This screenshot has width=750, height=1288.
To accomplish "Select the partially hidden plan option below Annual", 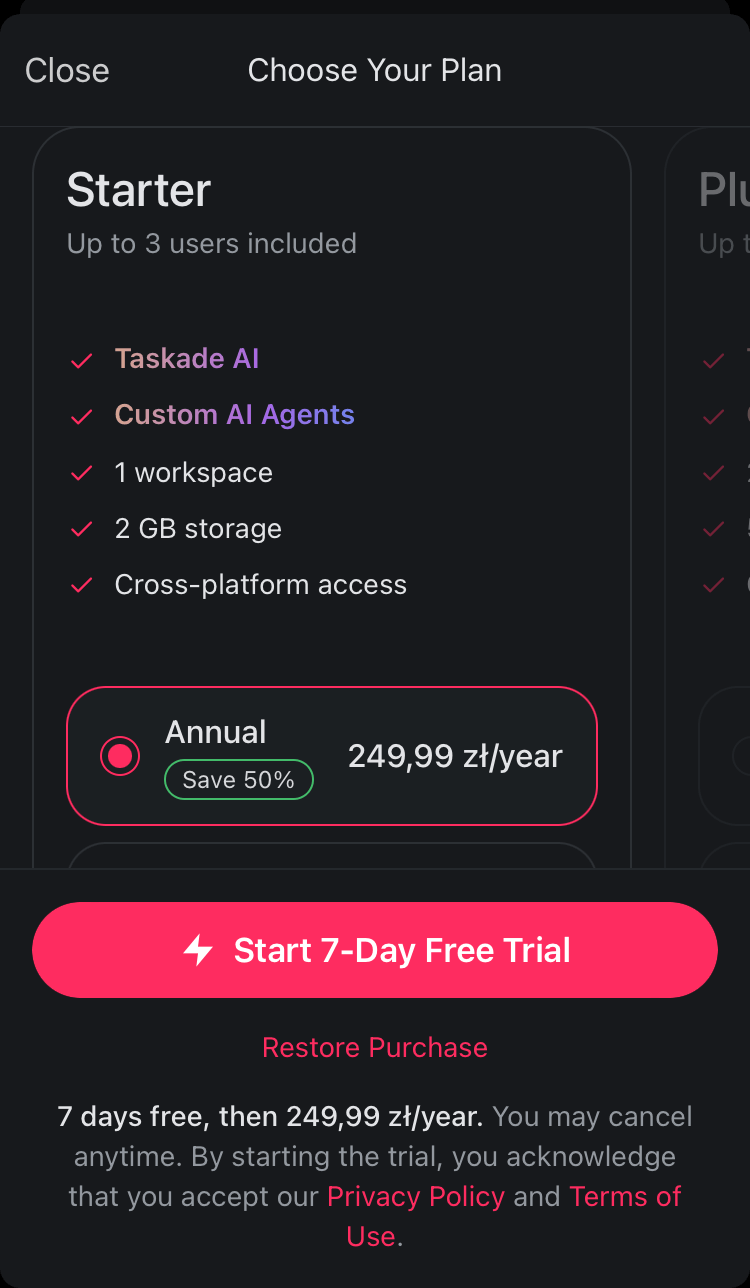I will point(332,855).
